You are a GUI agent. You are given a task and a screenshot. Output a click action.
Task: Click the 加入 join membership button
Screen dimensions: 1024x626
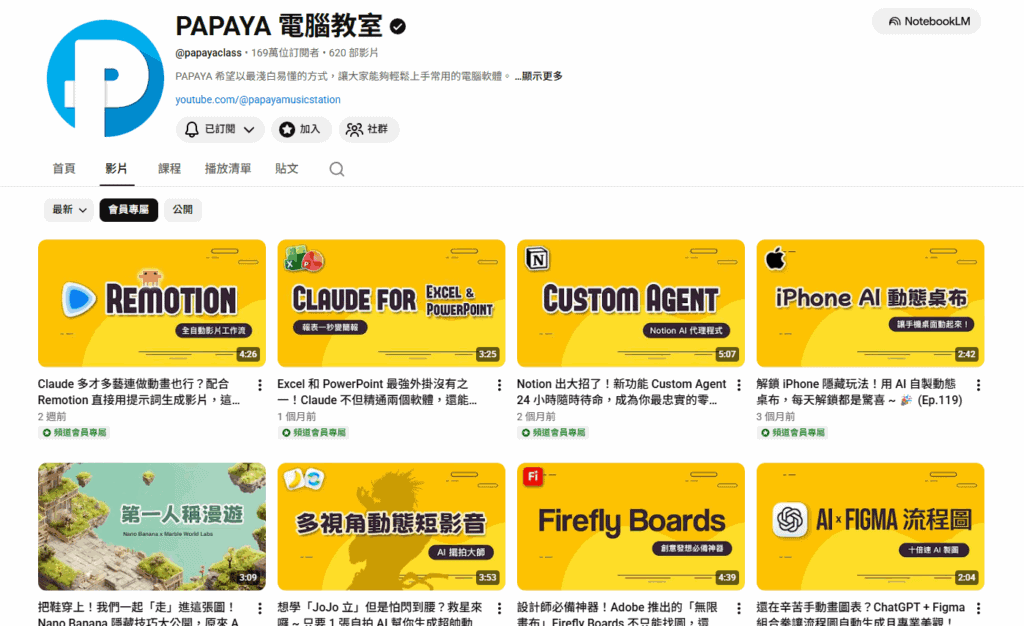(301, 129)
